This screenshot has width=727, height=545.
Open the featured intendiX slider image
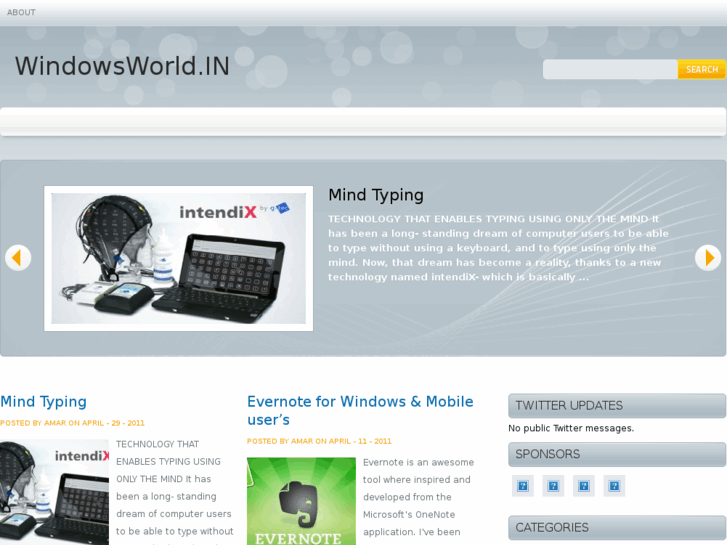coord(179,258)
